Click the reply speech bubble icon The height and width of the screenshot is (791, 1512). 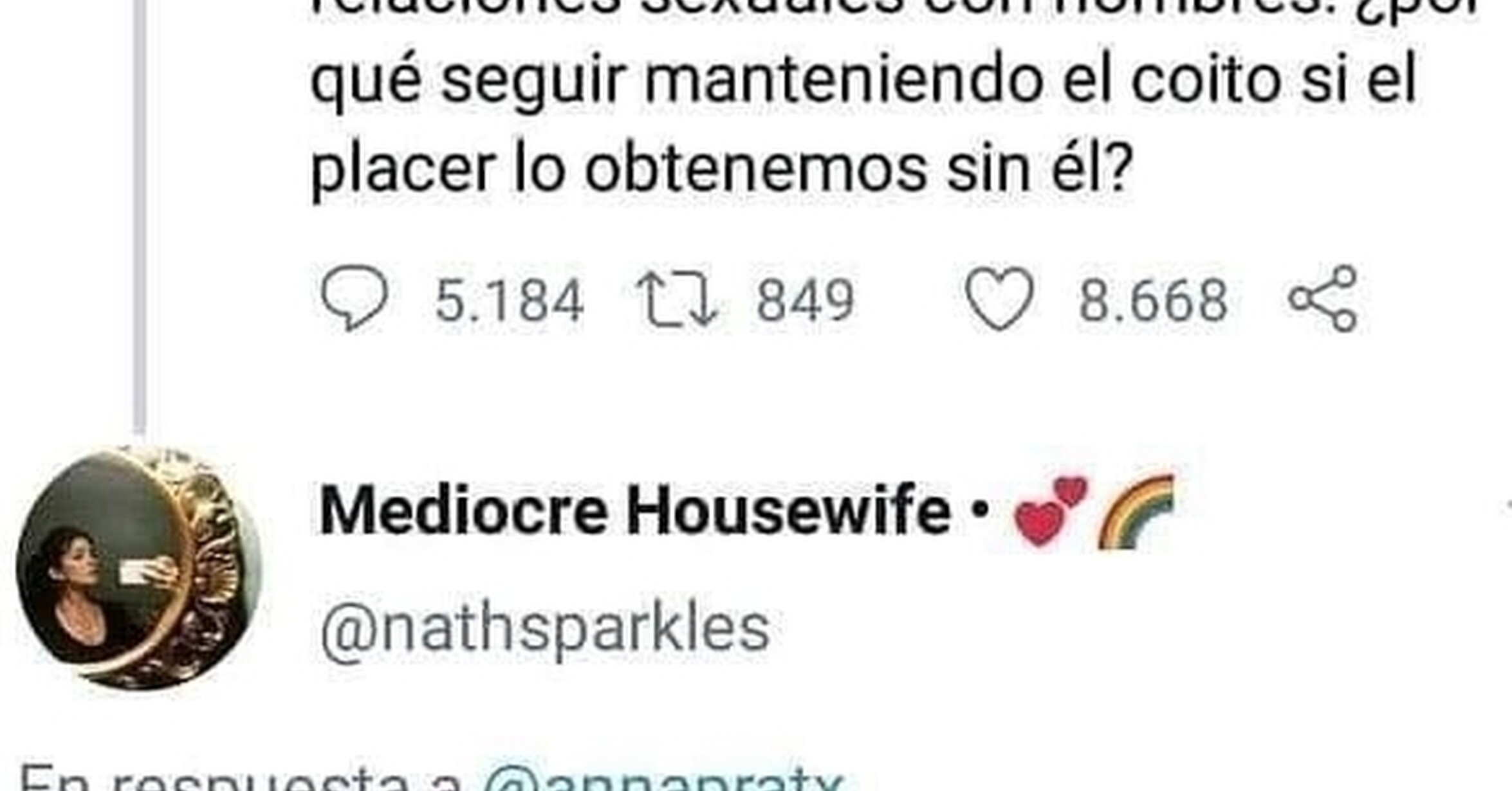coord(354,299)
